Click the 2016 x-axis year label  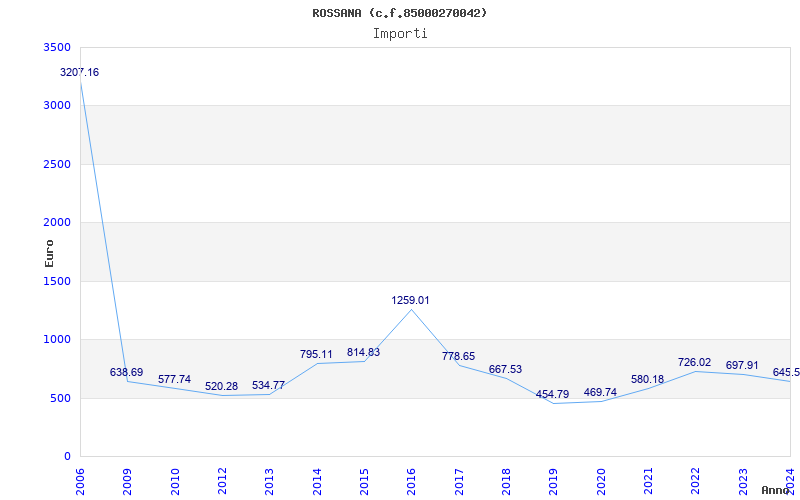(411, 482)
